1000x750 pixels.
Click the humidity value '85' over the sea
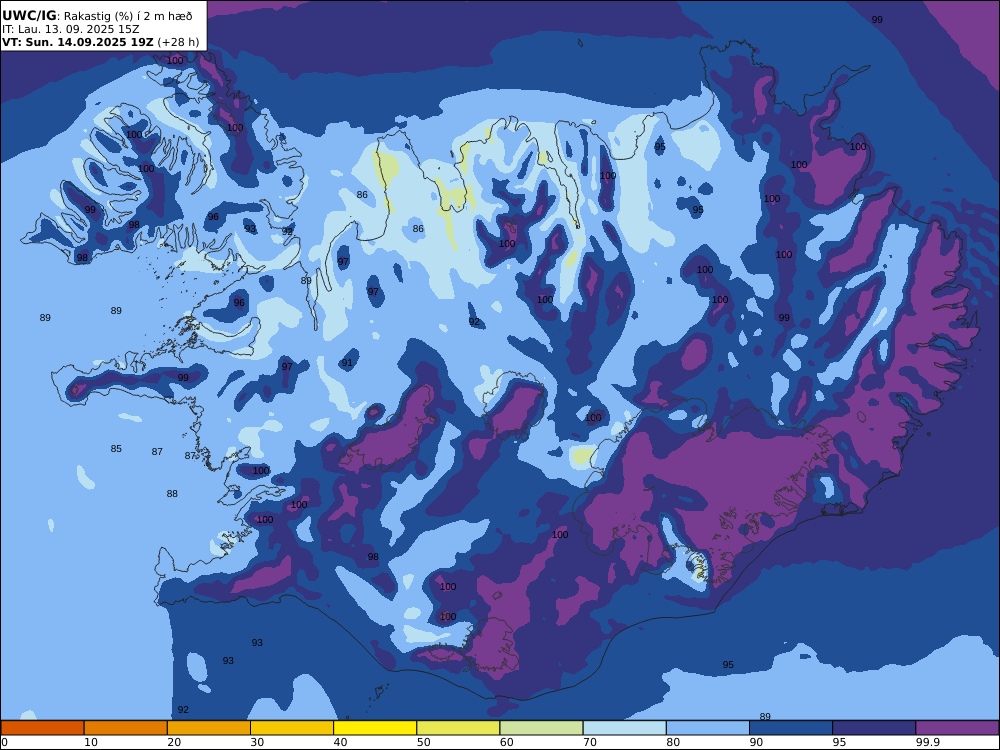pos(116,448)
